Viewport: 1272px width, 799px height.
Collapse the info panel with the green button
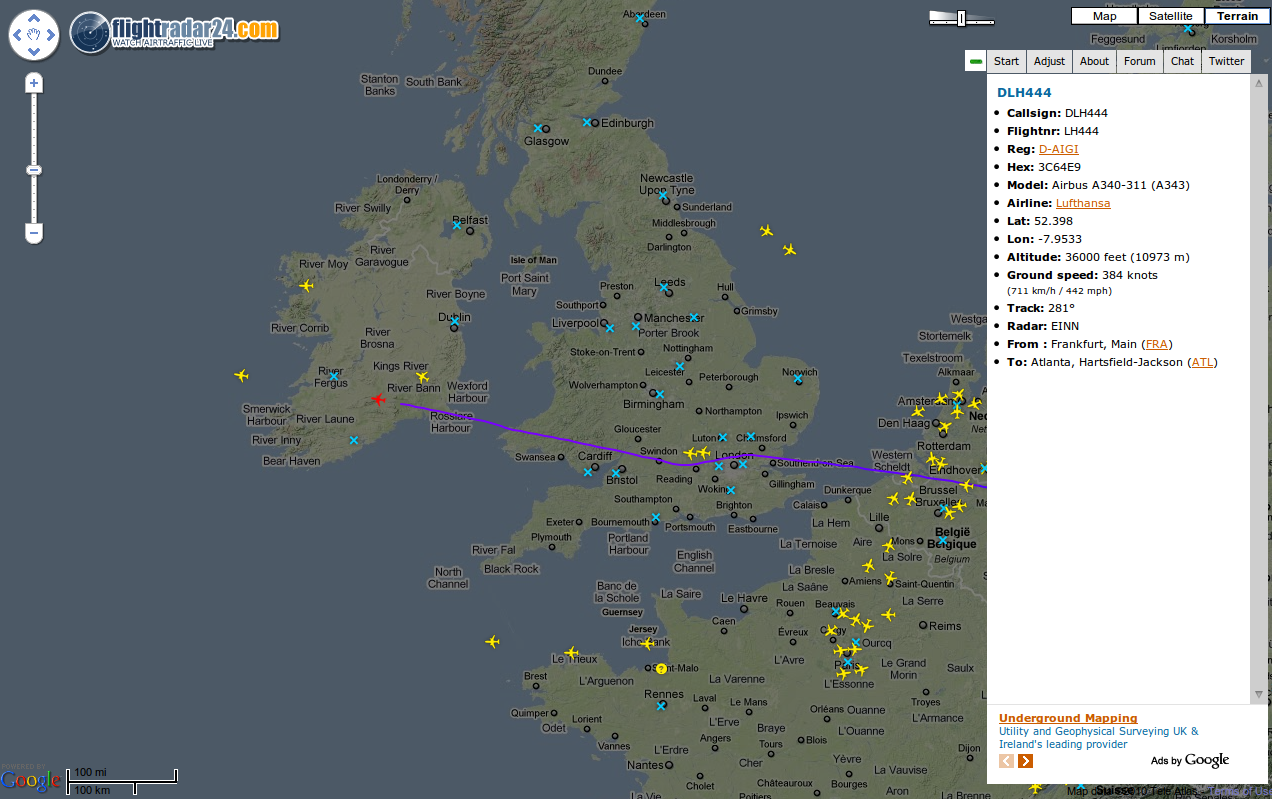point(976,61)
